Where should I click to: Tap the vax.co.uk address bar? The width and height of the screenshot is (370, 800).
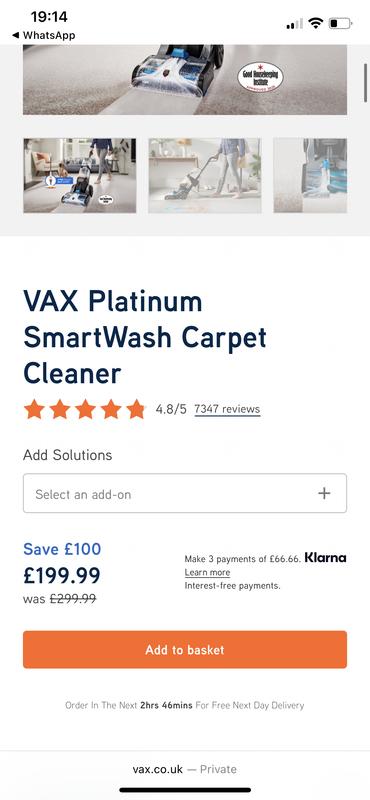tap(185, 769)
